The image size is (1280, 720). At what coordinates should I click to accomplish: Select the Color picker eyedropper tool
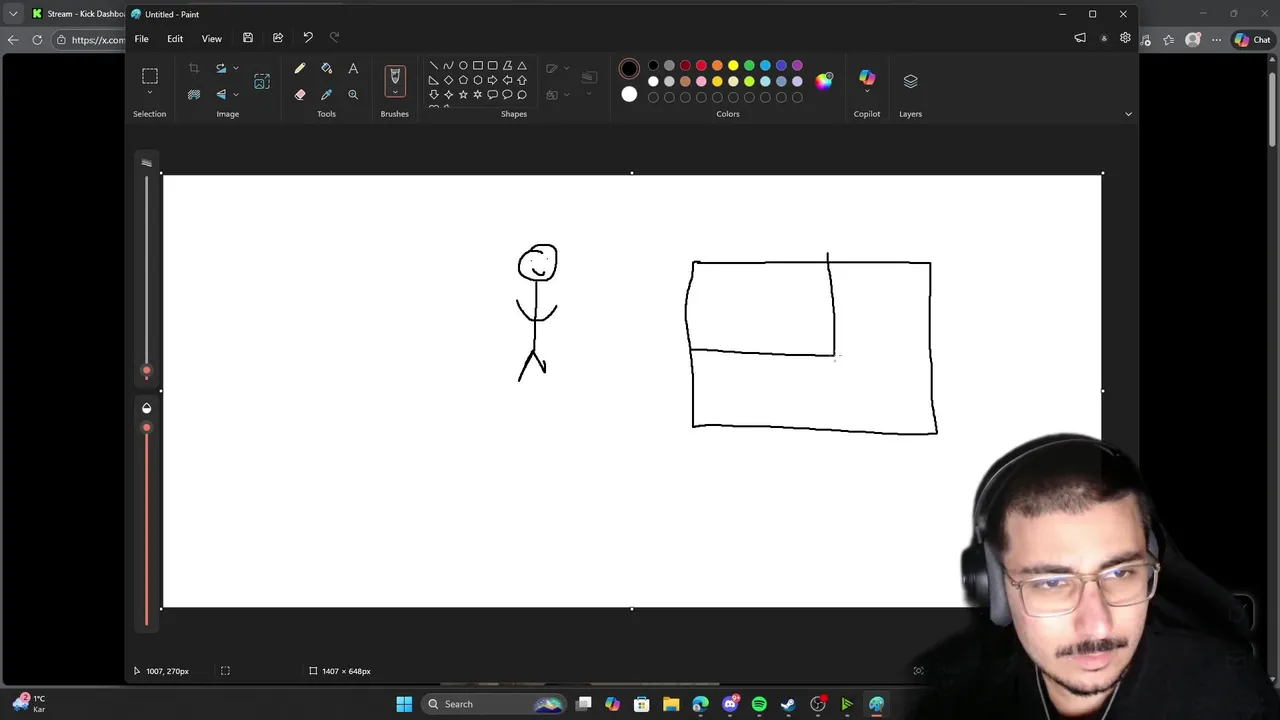326,94
